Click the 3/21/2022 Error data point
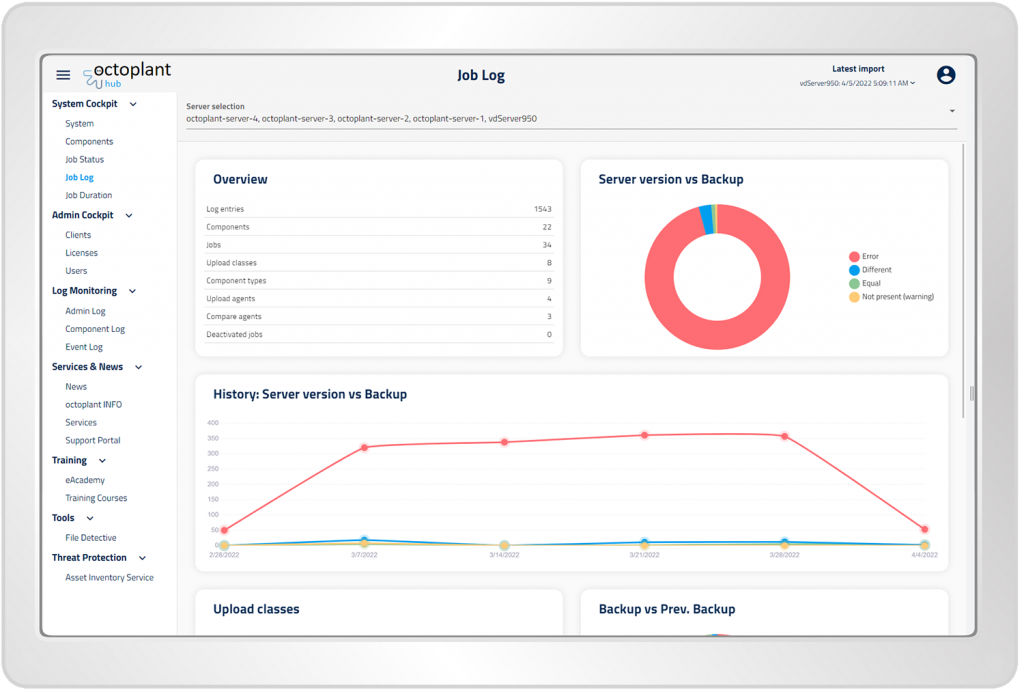 pos(644,435)
